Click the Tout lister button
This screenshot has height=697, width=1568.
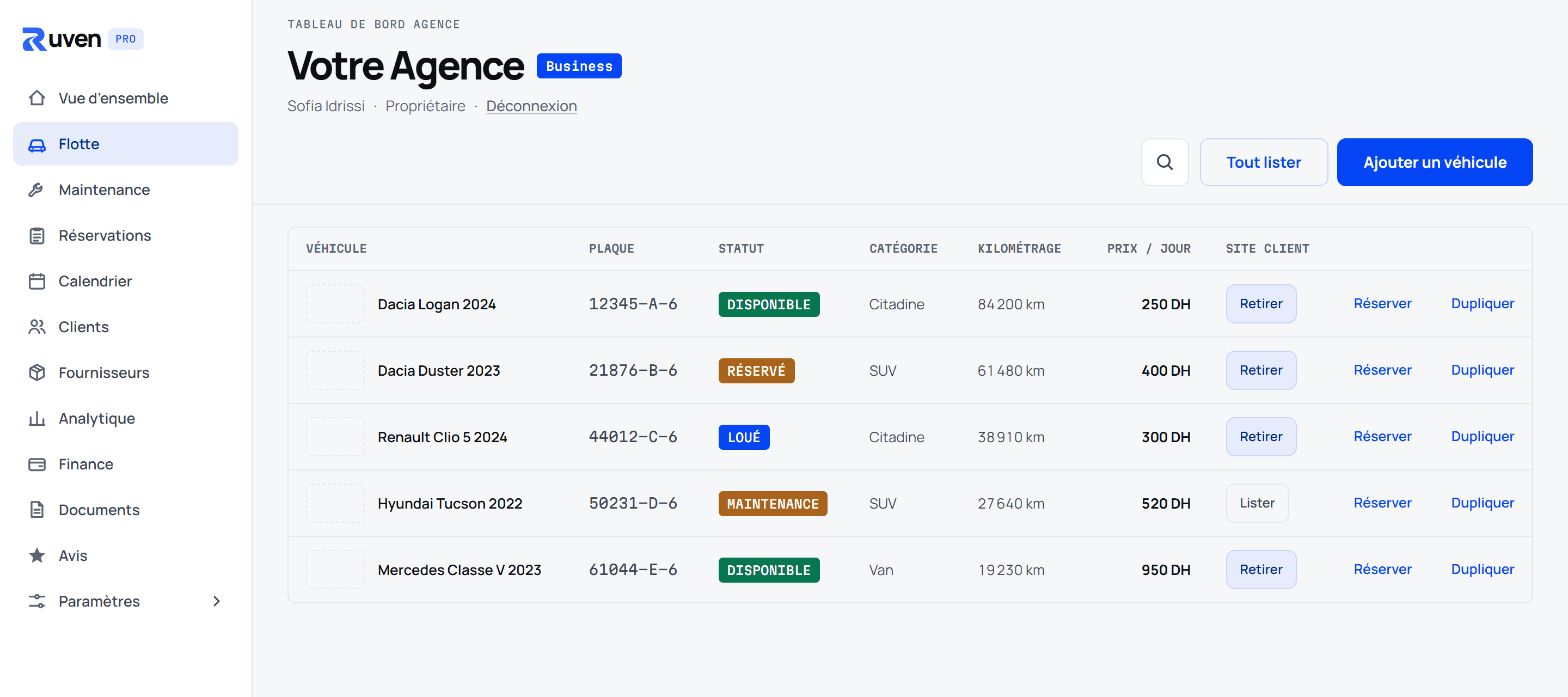point(1264,162)
